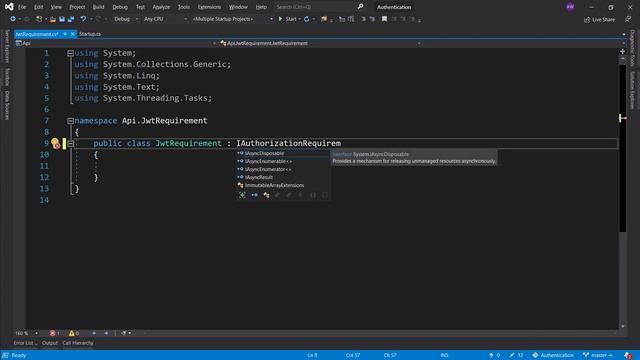Image resolution: width=640 pixels, height=360 pixels.
Task: Click the vertical editor scrollbar
Action: tap(622, 192)
